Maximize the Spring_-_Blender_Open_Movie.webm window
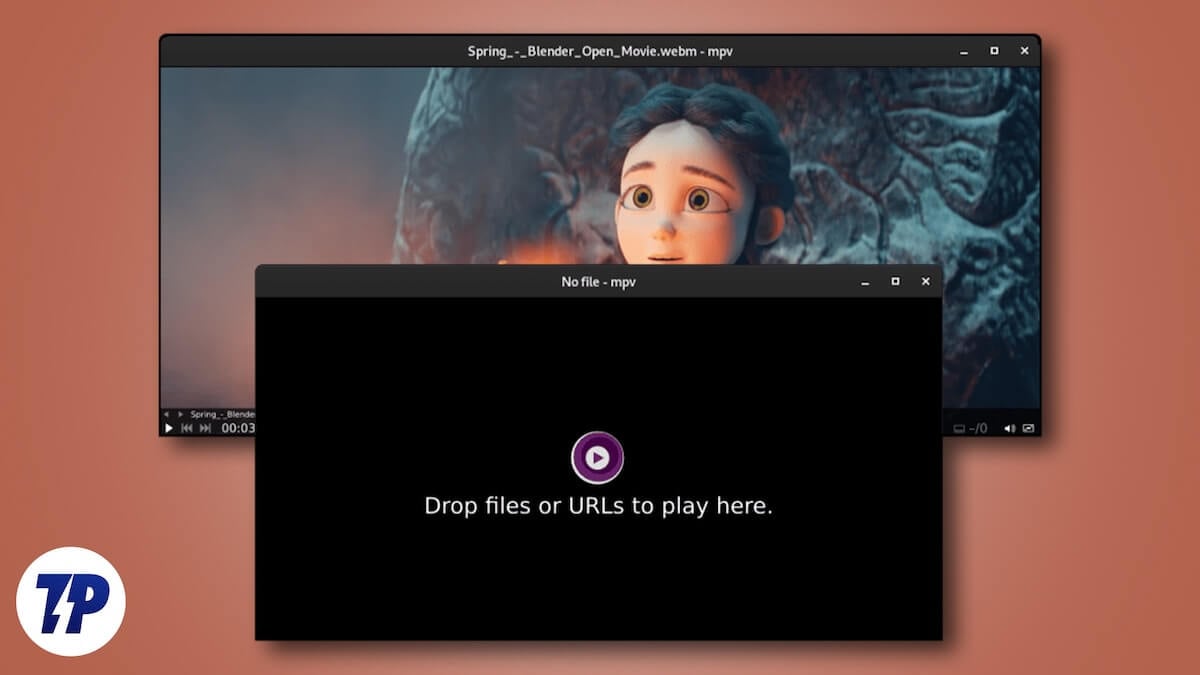1200x675 pixels. tap(994, 51)
